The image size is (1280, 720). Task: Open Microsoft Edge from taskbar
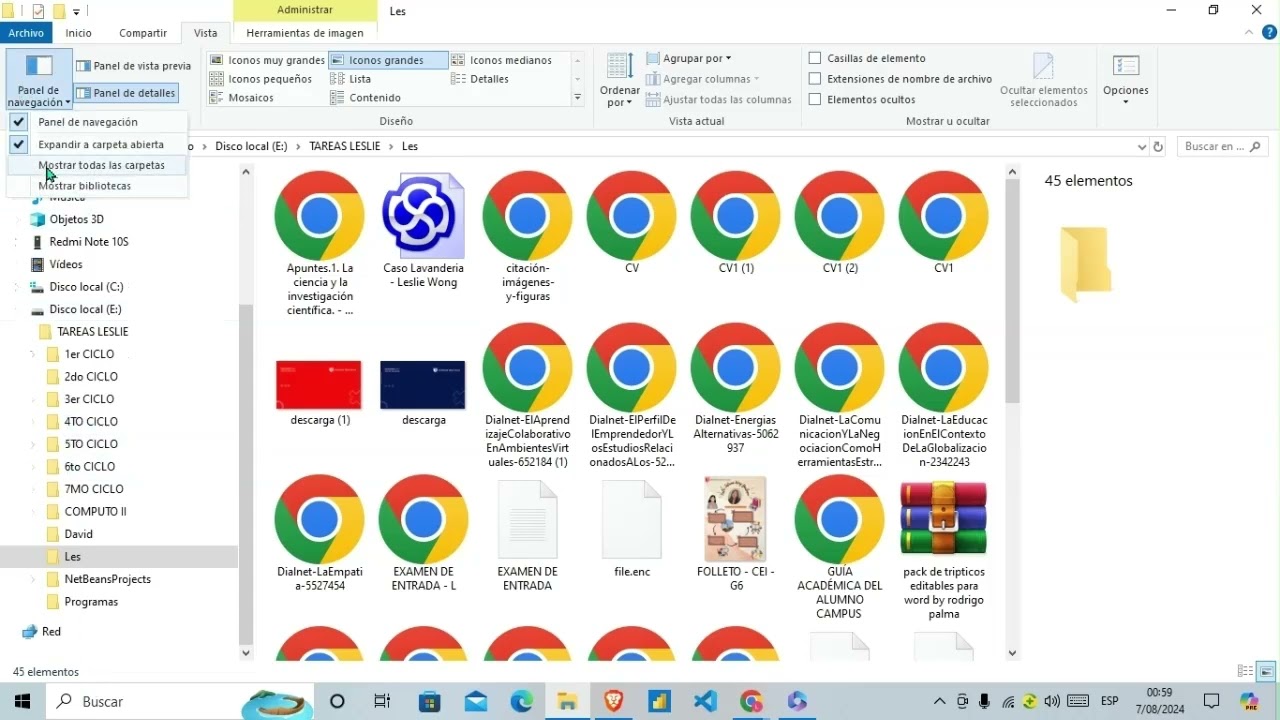pos(522,701)
